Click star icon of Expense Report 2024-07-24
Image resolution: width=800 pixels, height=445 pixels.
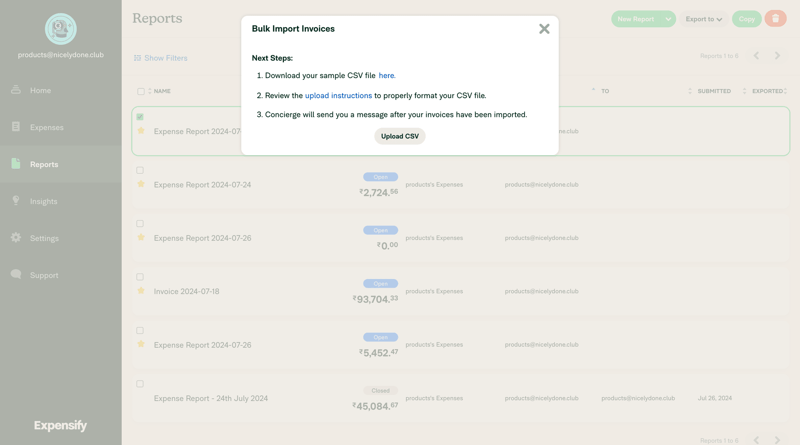141,184
